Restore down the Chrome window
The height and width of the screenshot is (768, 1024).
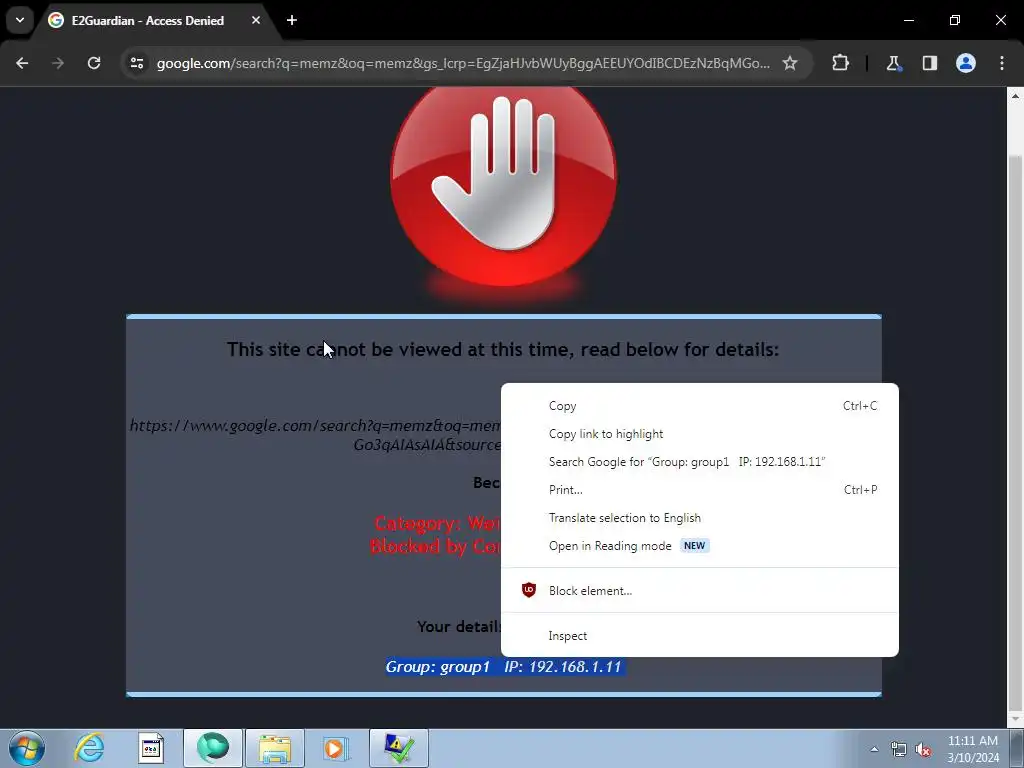click(955, 20)
